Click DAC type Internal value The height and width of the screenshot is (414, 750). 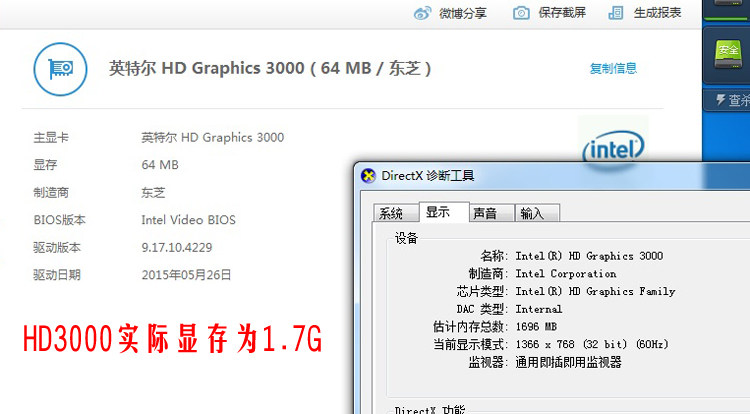pyautogui.click(x=539, y=309)
